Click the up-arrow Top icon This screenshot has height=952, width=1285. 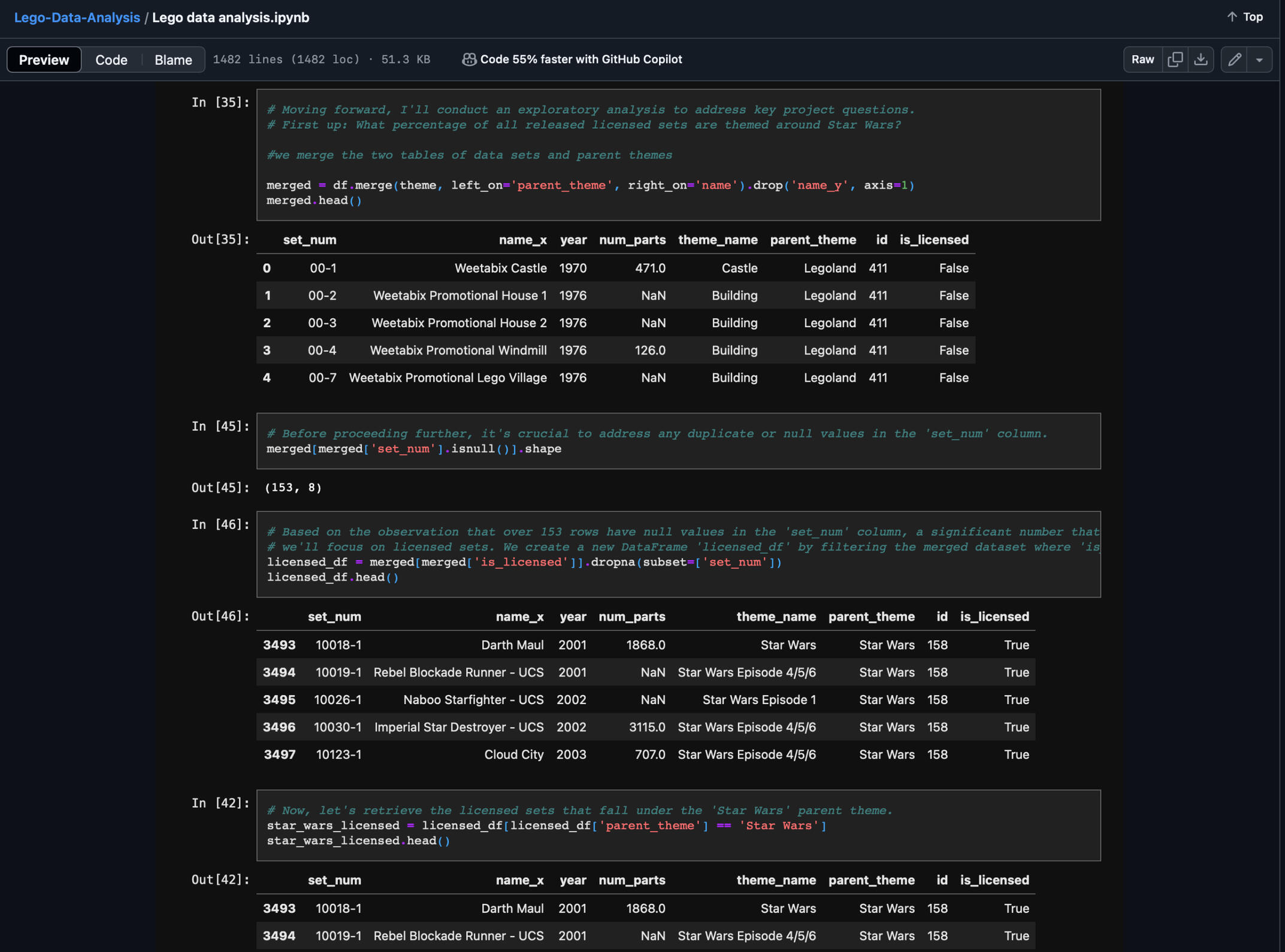pos(1232,17)
